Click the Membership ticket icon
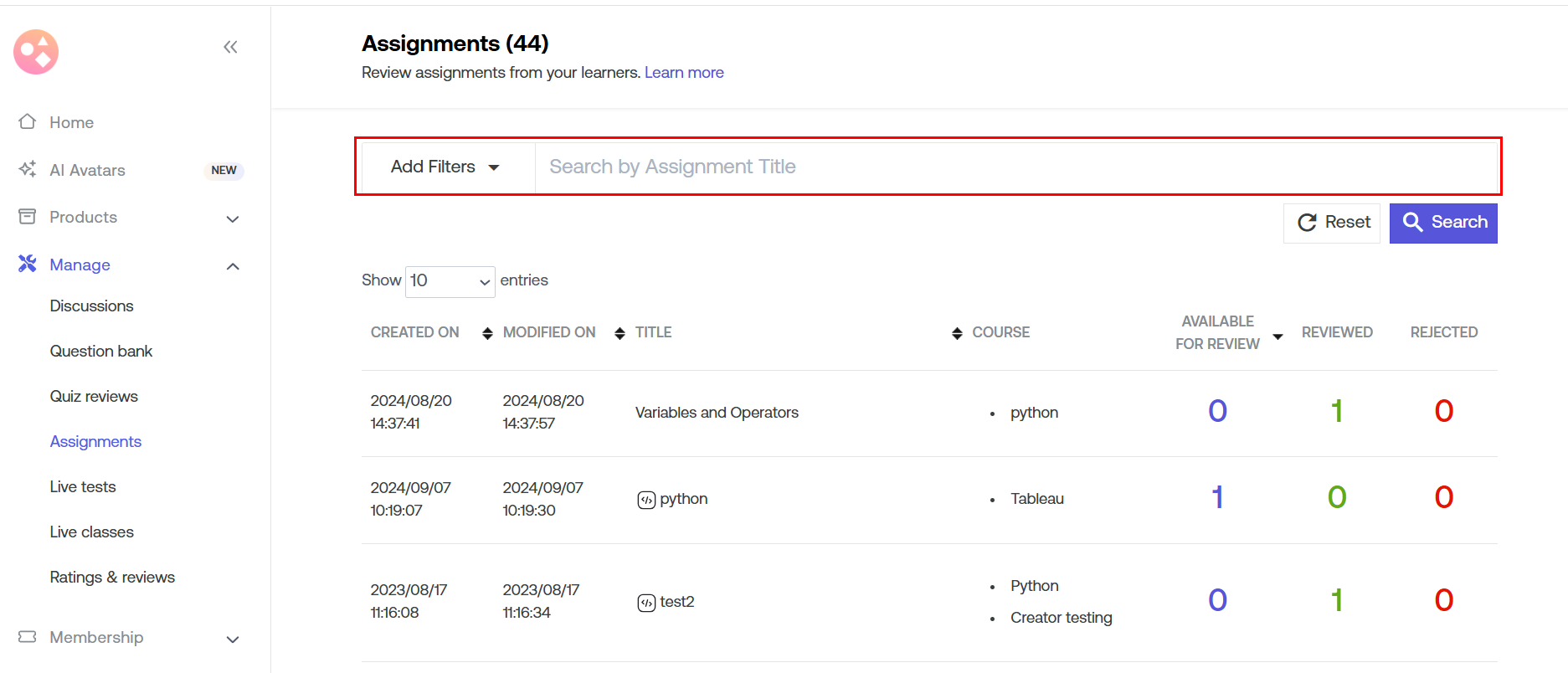 pos(28,637)
